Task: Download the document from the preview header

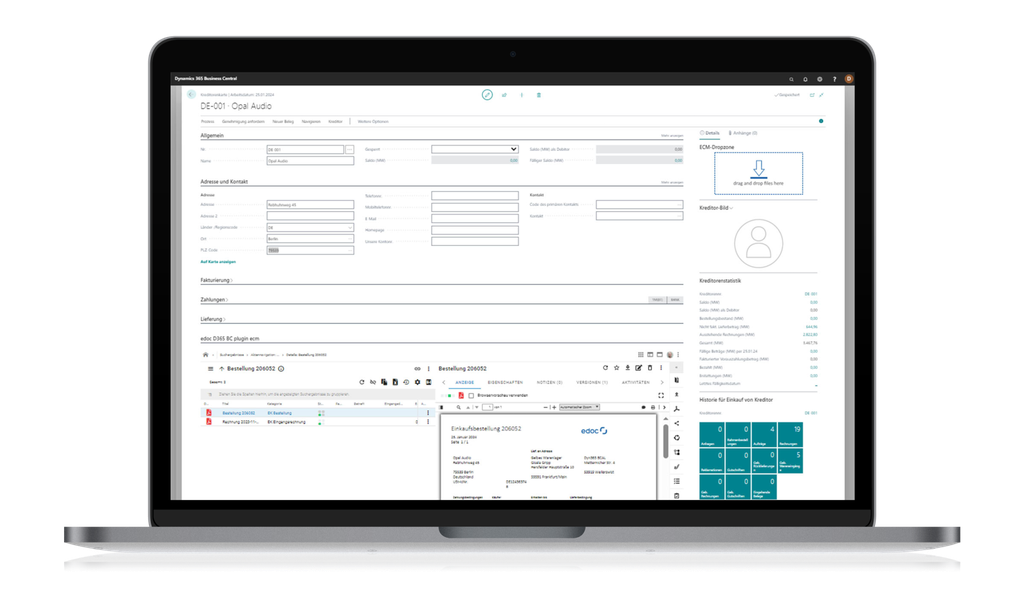Action: click(x=628, y=368)
